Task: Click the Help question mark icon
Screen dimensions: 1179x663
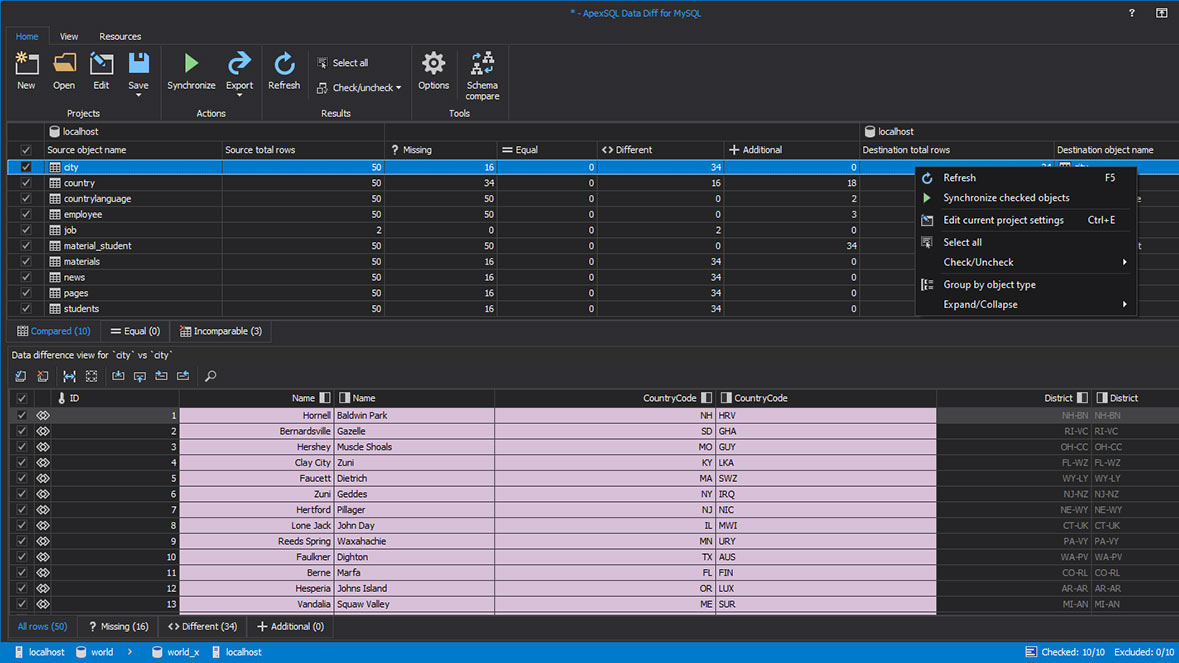Action: [x=1131, y=13]
